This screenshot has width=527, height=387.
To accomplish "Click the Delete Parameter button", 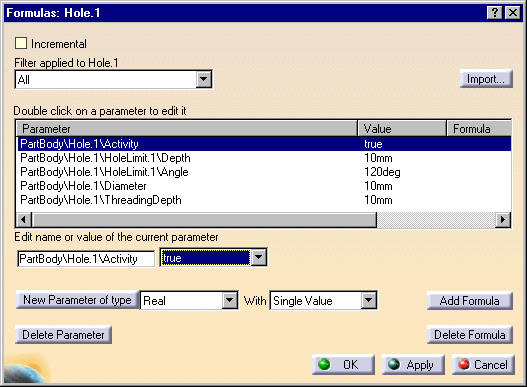I will point(63,335).
